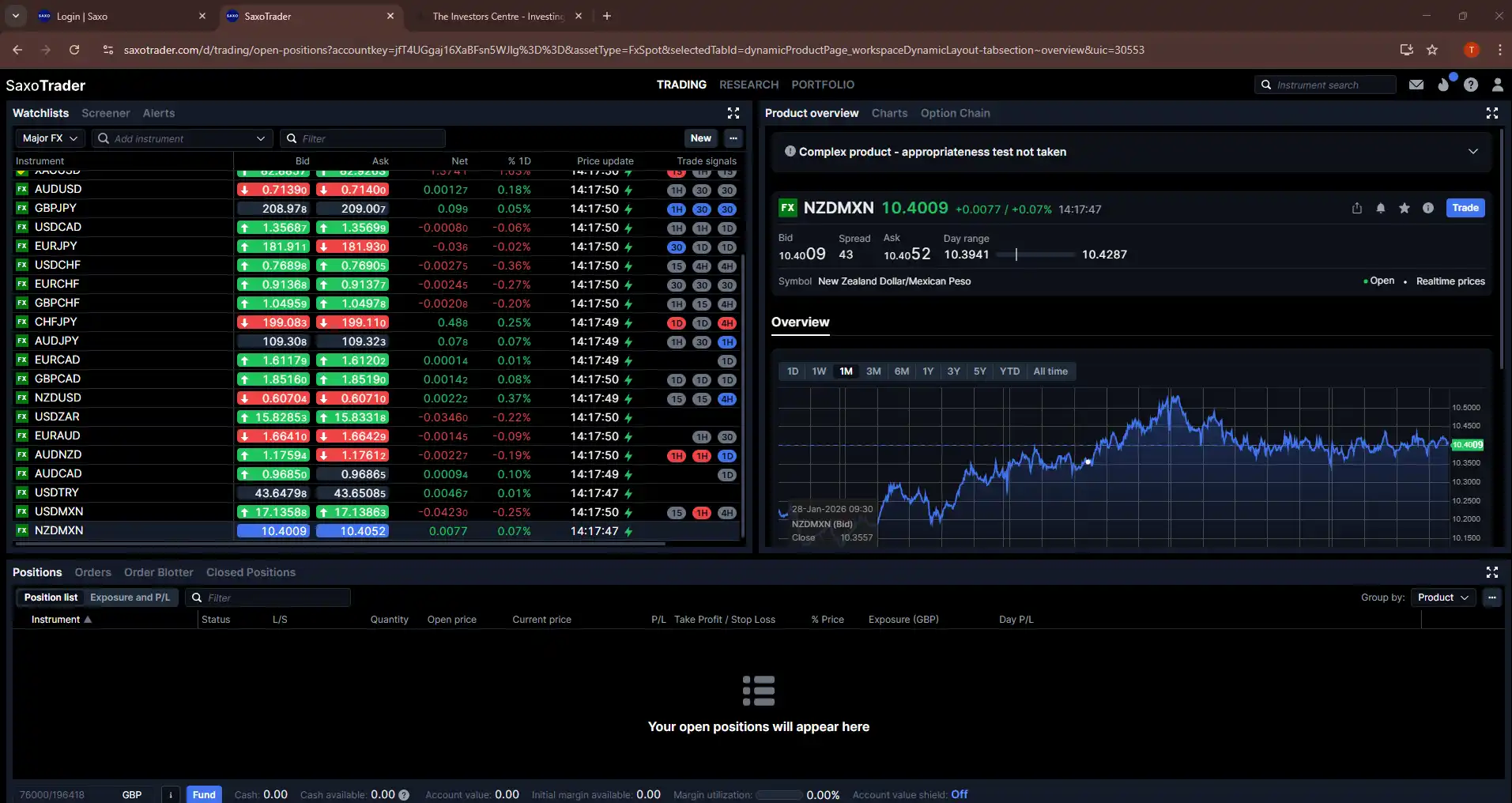Select the 5Y chart range
Viewport: 1512px width, 803px height.
click(980, 371)
